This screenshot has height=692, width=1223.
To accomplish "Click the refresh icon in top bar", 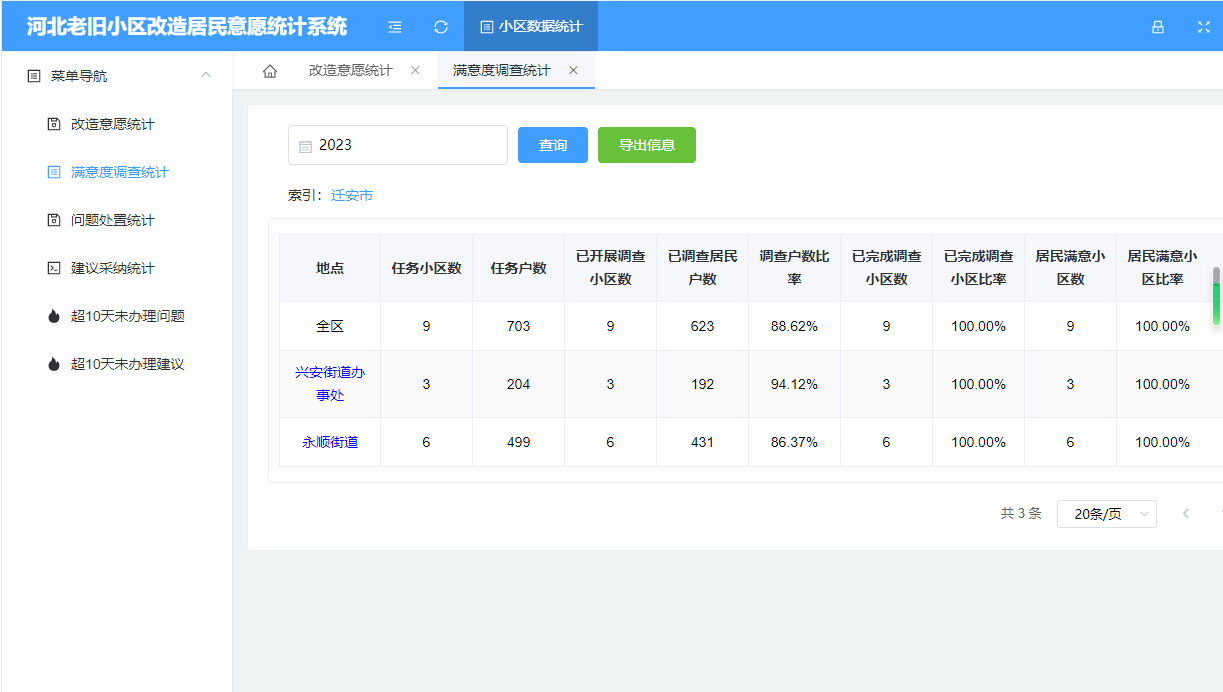I will coord(441,27).
